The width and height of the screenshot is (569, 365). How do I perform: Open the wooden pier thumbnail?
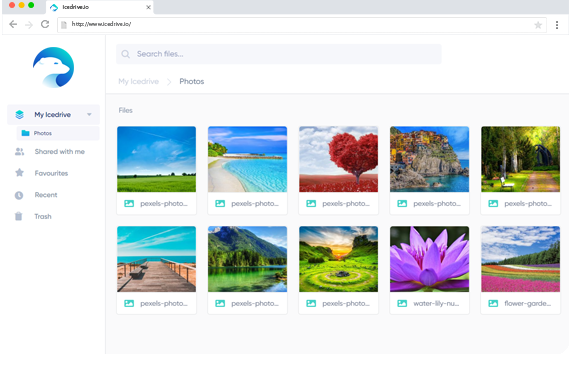tap(156, 259)
